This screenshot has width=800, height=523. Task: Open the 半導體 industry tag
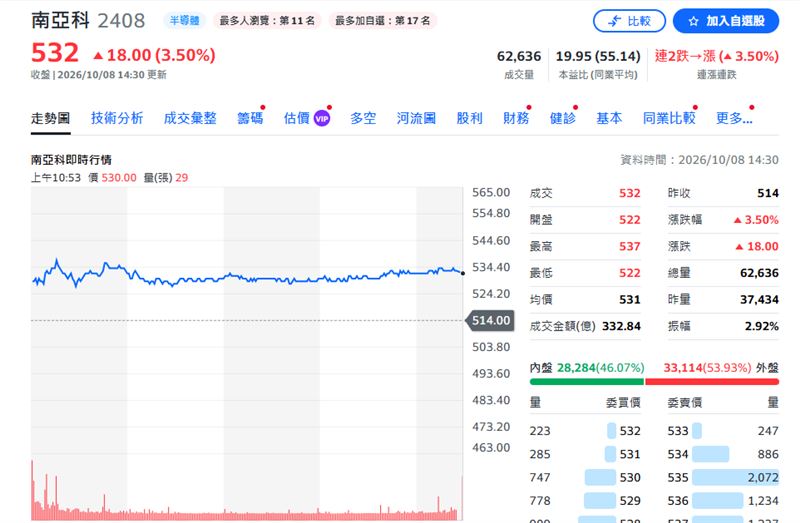click(184, 20)
